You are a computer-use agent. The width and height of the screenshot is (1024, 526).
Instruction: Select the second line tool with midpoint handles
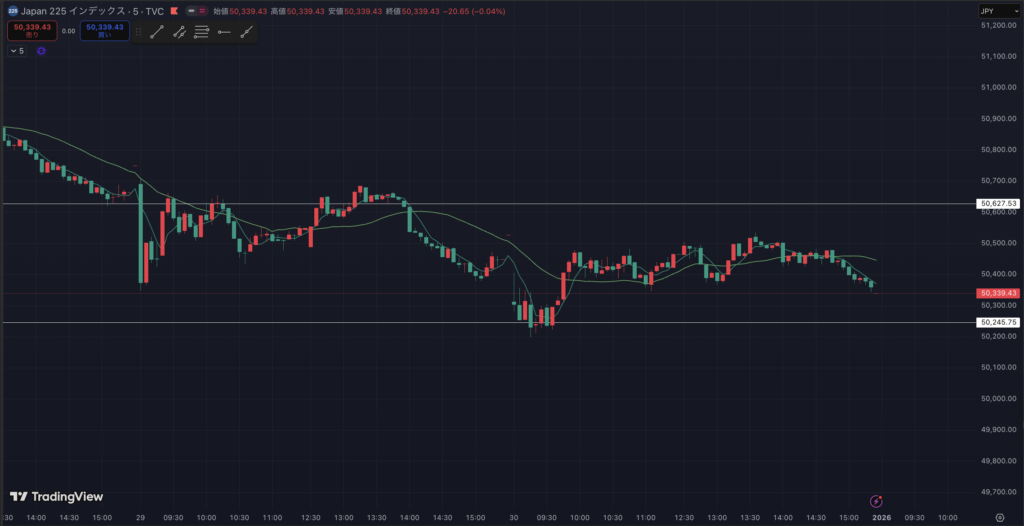tap(179, 32)
